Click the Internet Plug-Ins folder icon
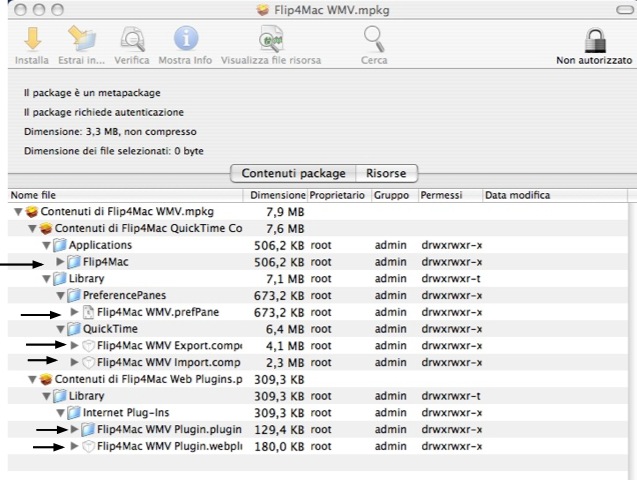Image resolution: width=637 pixels, height=480 pixels. coord(74,413)
